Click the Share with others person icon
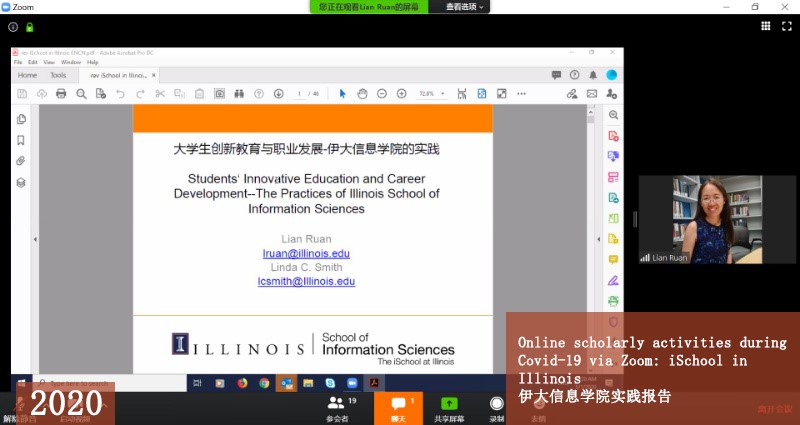The height and width of the screenshot is (425, 800). tap(611, 94)
